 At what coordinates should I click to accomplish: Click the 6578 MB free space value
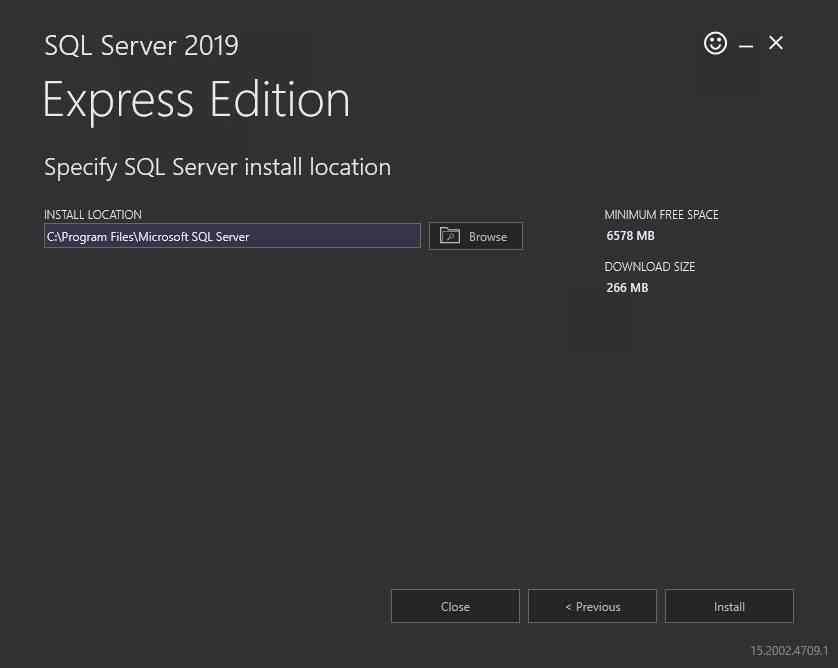coord(629,235)
